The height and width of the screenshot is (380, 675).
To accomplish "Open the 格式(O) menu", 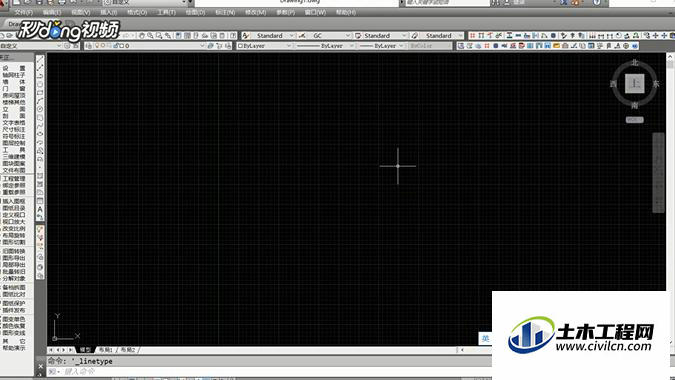I will click(137, 12).
